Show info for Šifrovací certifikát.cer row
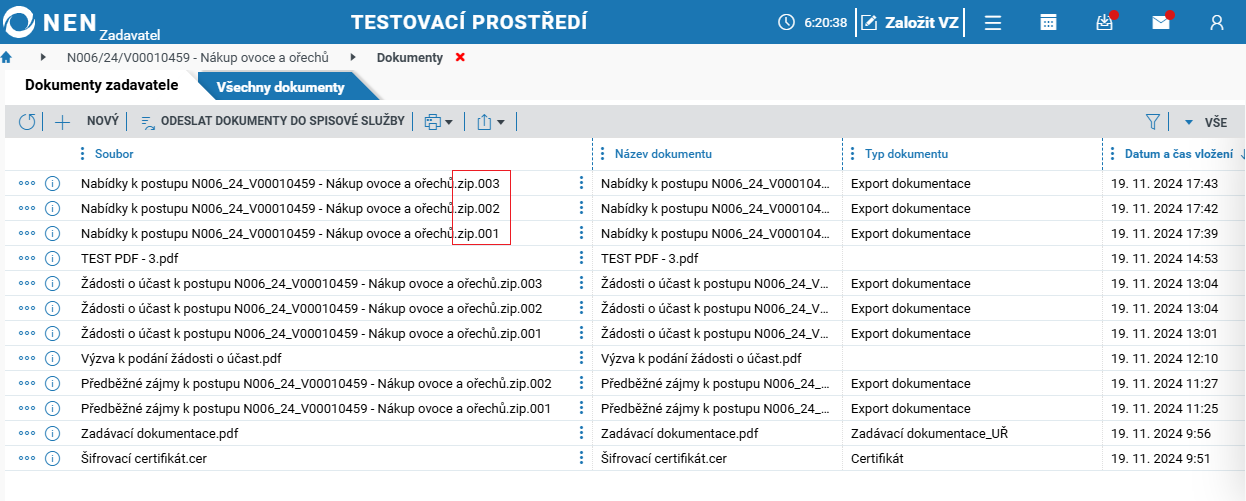Viewport: 1246px width, 501px height. click(53, 459)
